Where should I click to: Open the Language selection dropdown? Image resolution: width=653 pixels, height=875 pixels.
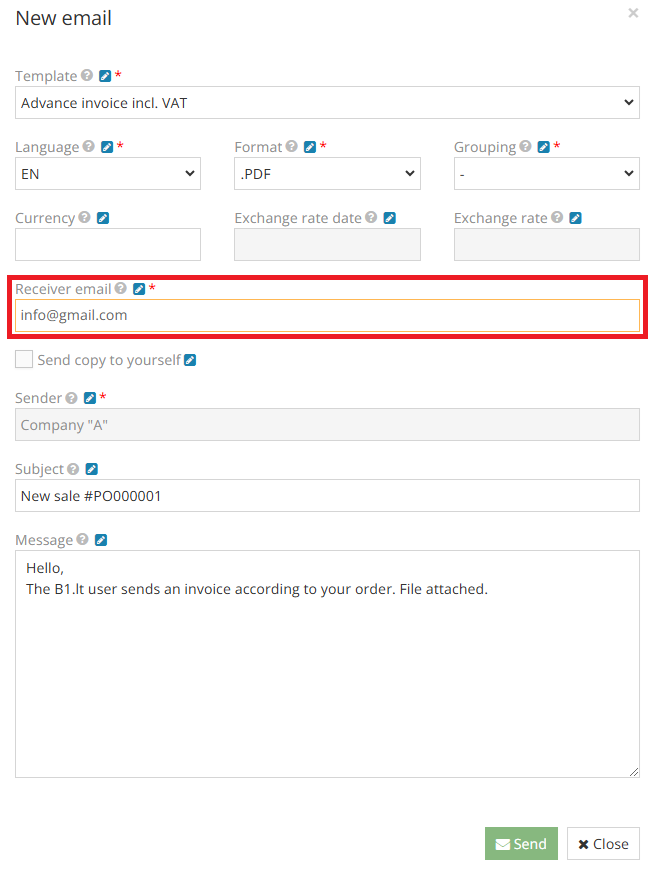click(107, 173)
